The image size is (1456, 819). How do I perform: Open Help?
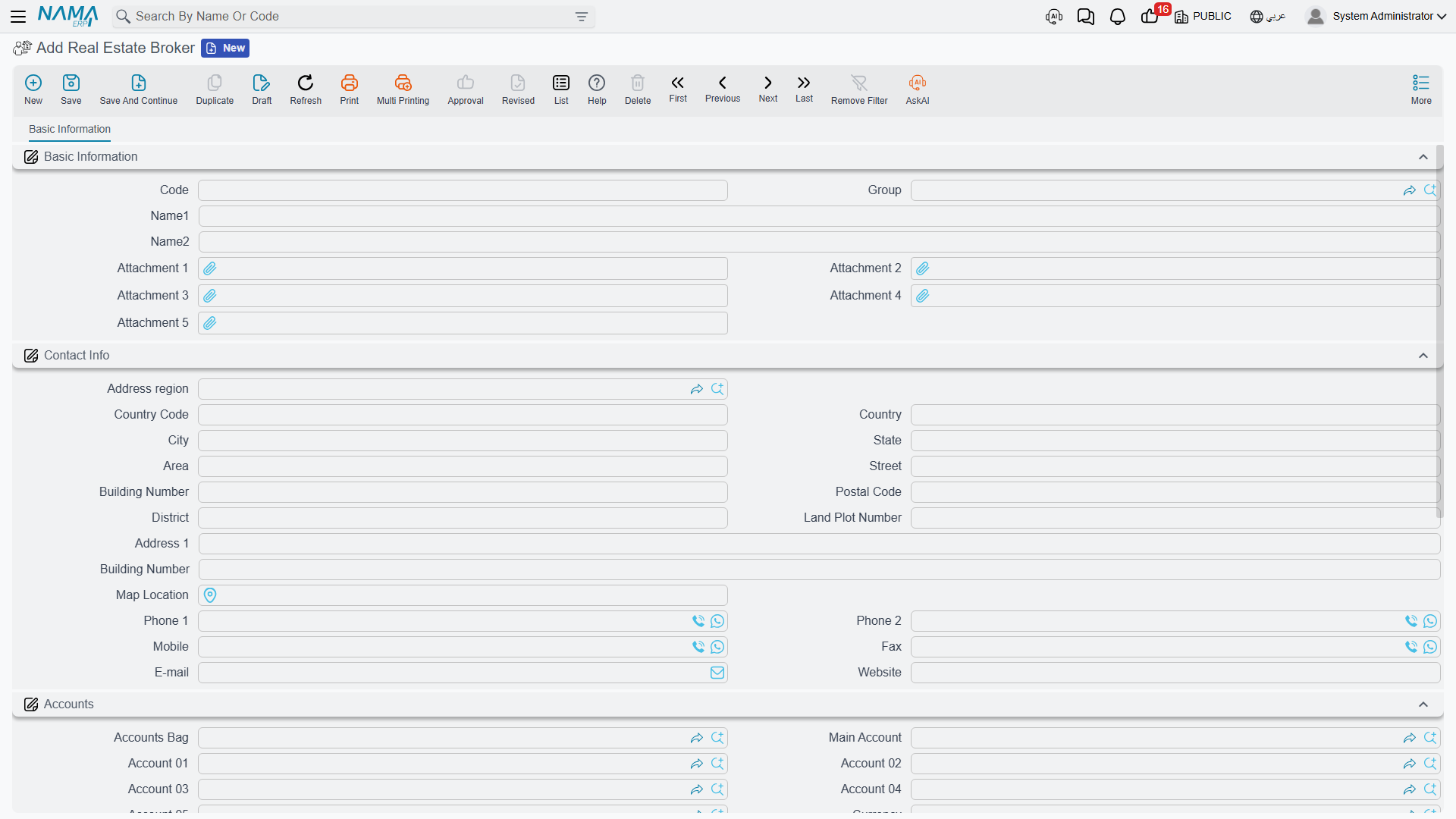(x=597, y=89)
